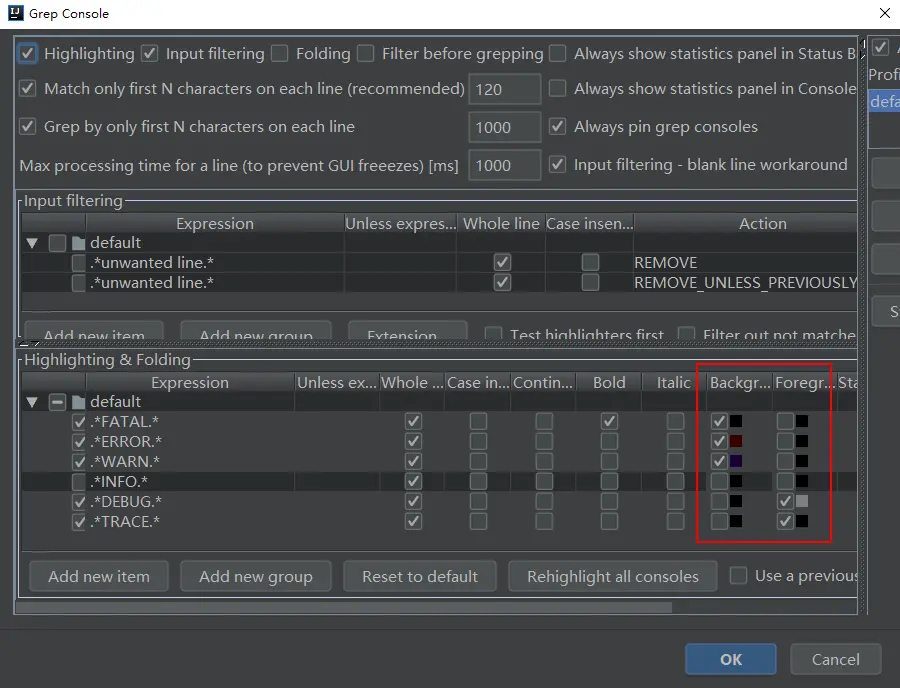Enable the .*INFO.* row checkbox
Viewport: 900px width, 688px height.
point(79,481)
